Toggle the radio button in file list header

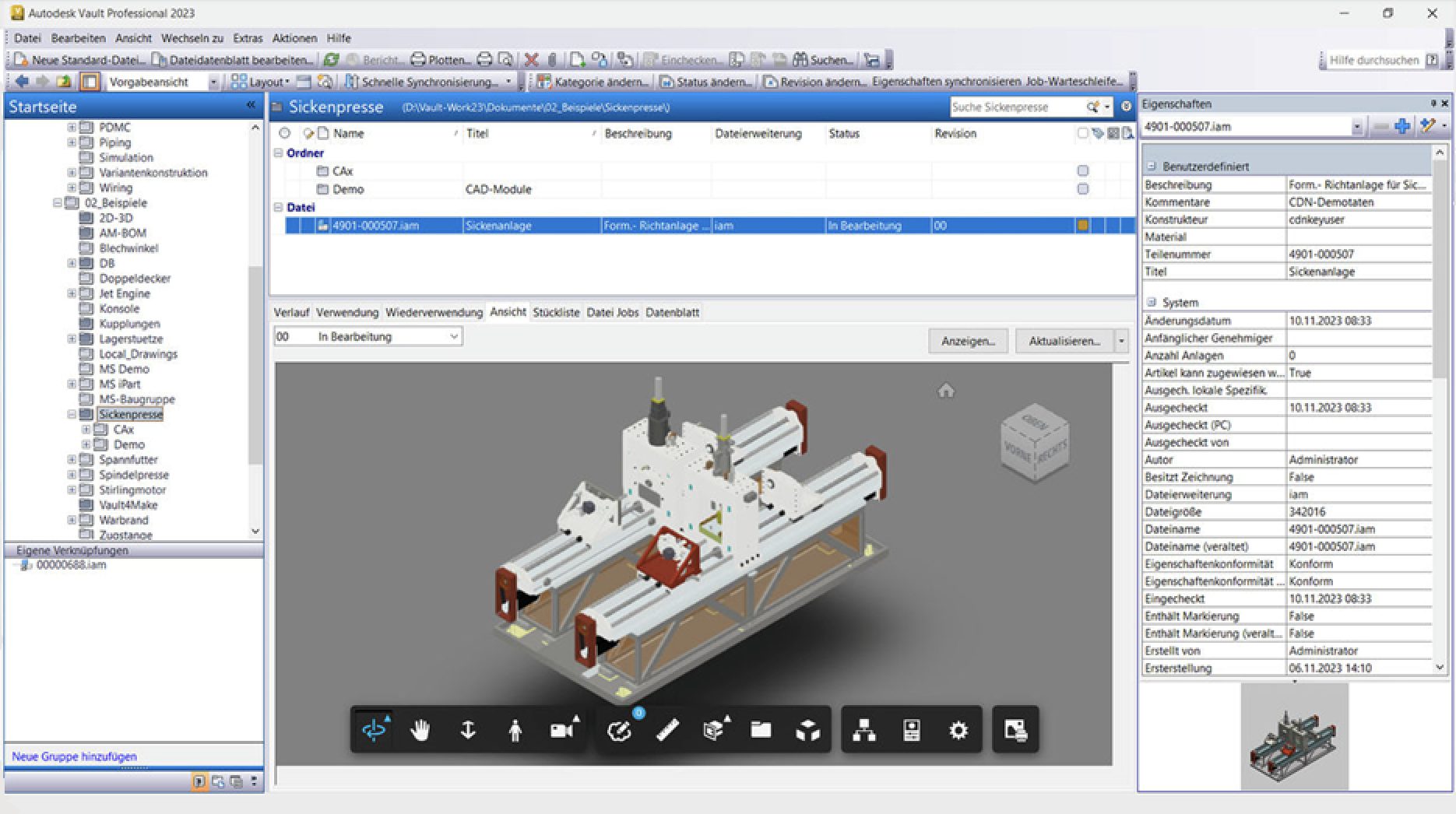[284, 134]
